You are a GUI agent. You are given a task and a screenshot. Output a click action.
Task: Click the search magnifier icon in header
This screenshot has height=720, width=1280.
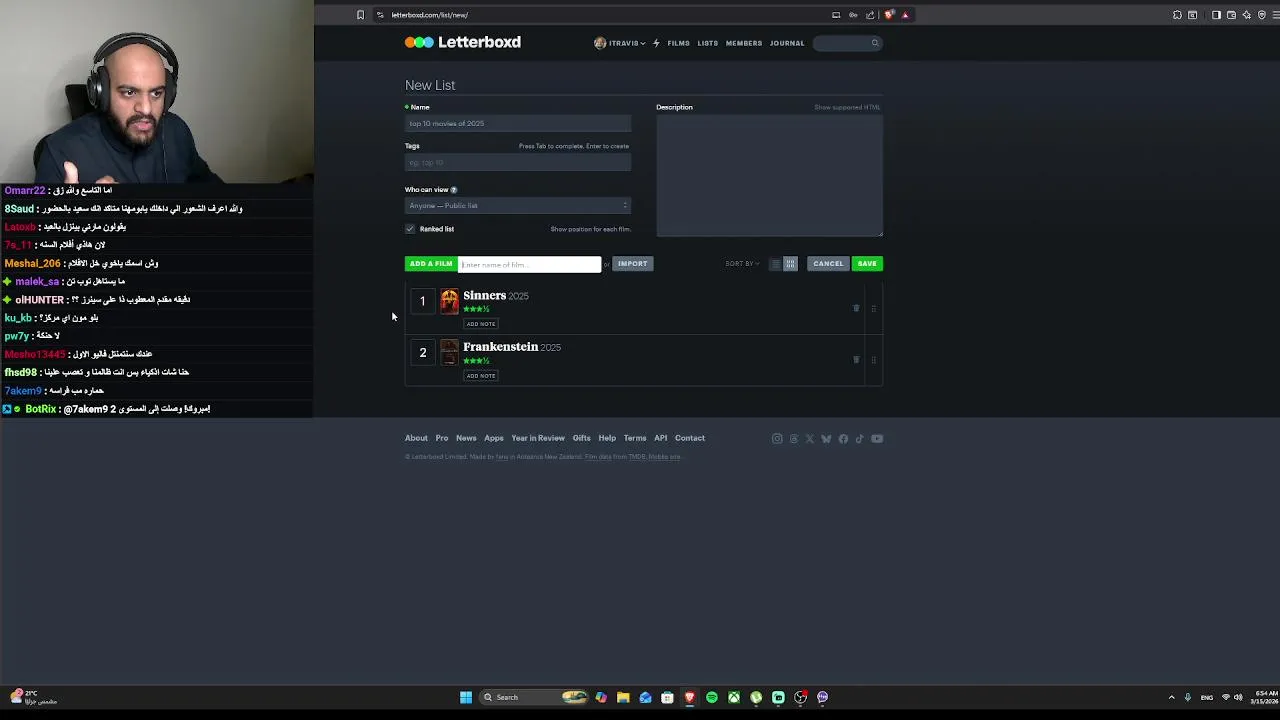(x=875, y=43)
